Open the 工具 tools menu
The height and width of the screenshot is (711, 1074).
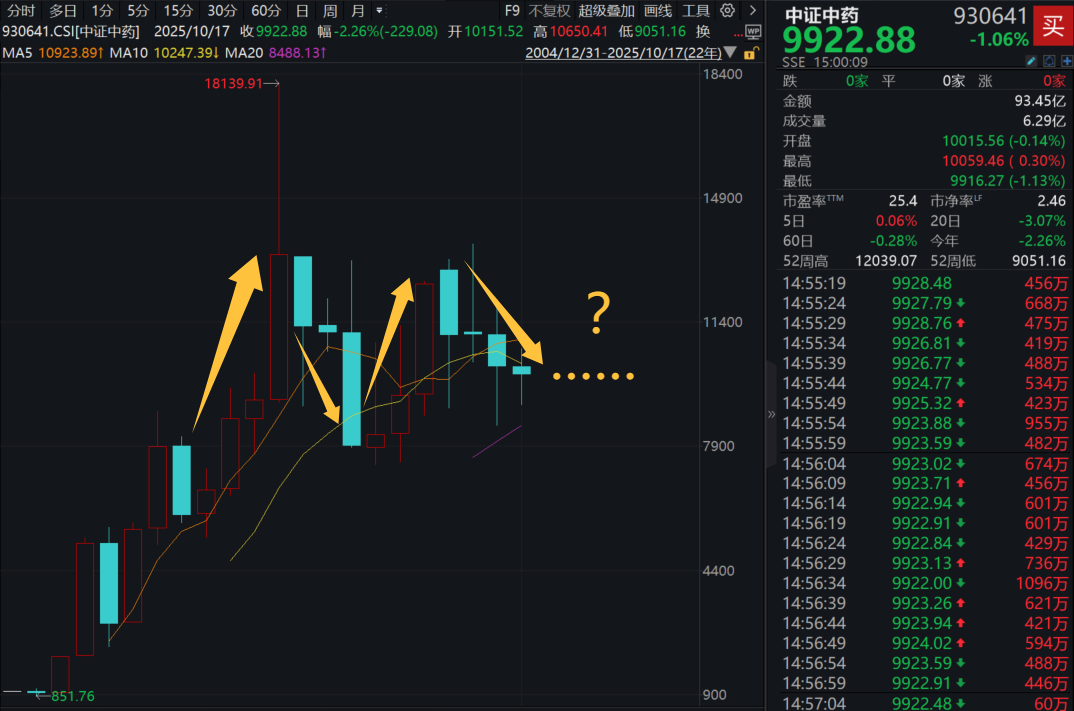(x=695, y=11)
